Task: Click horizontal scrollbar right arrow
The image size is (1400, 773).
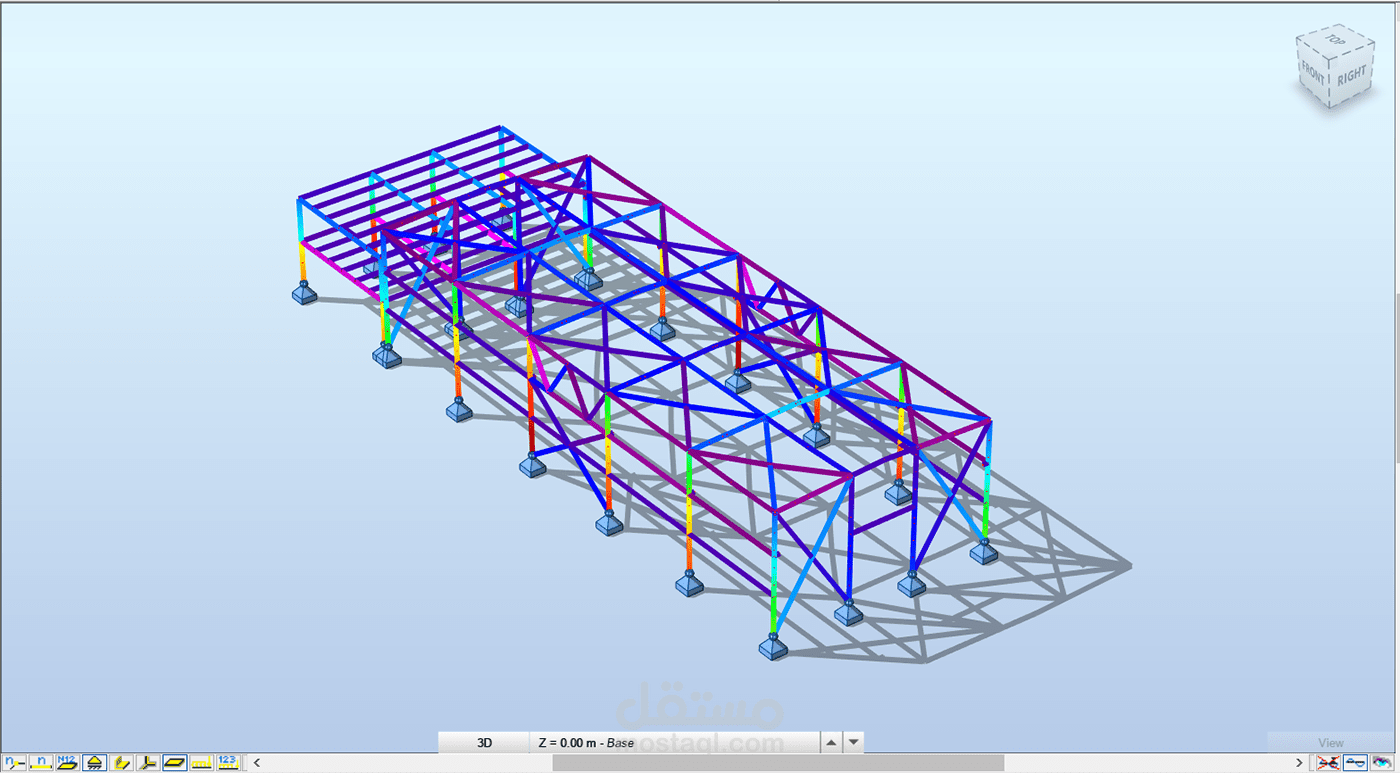Action: (1299, 763)
